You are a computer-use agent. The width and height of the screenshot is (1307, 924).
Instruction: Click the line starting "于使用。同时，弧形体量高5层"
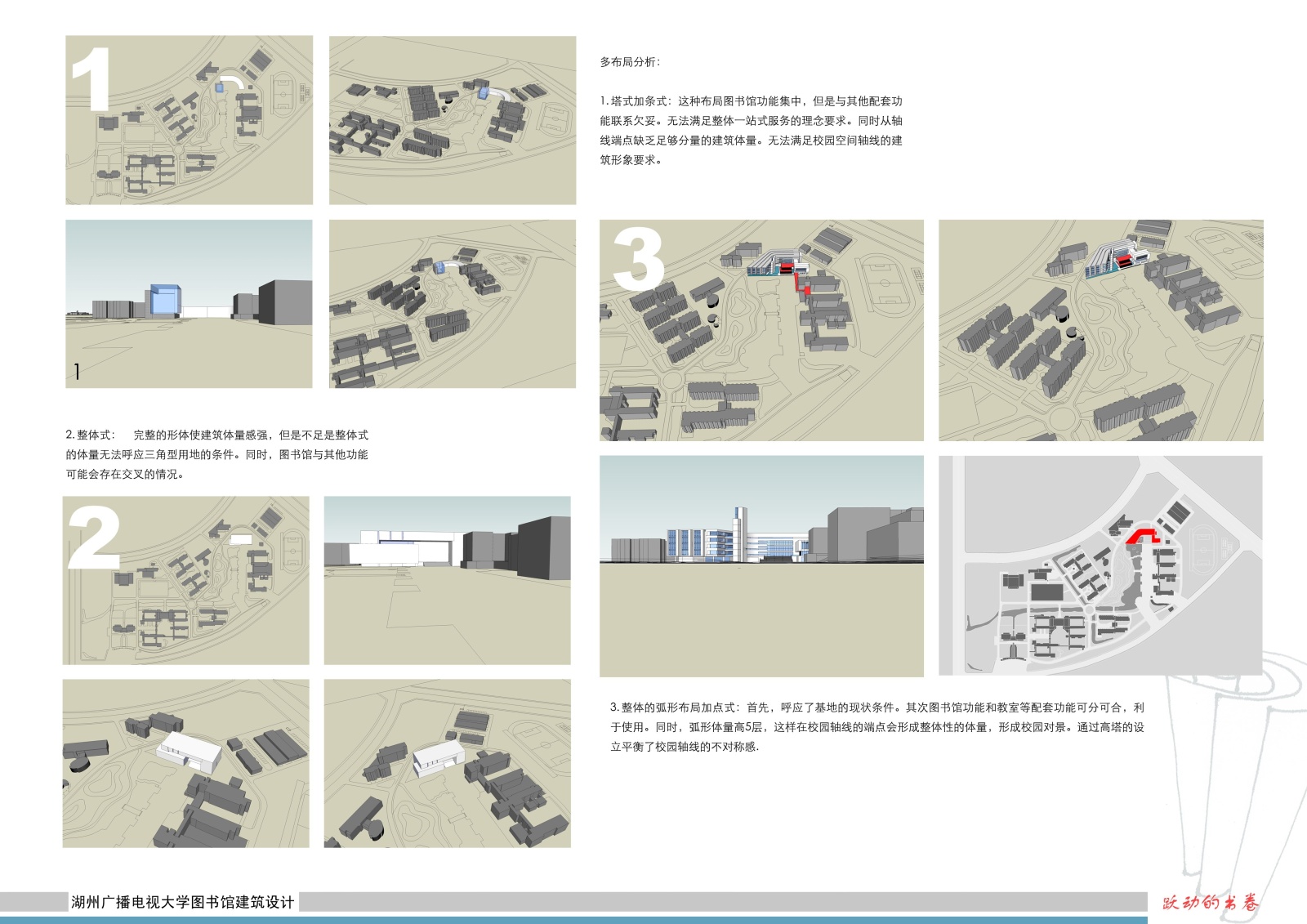(877, 727)
